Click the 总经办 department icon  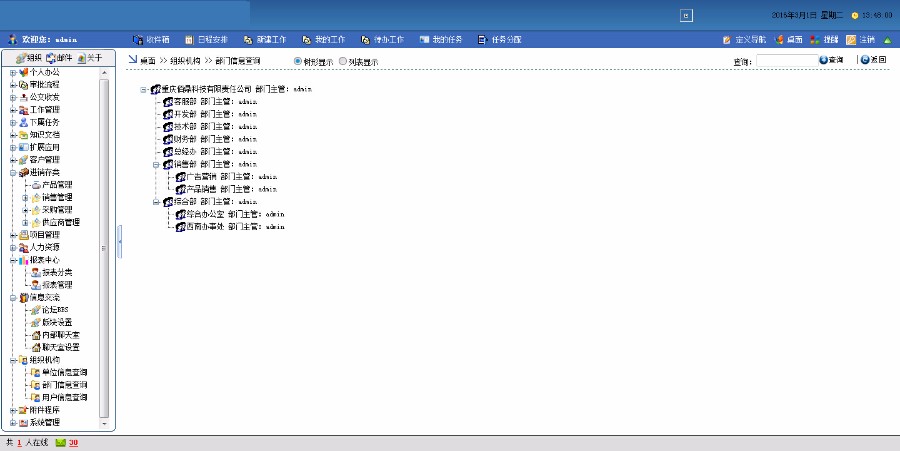tap(168, 152)
